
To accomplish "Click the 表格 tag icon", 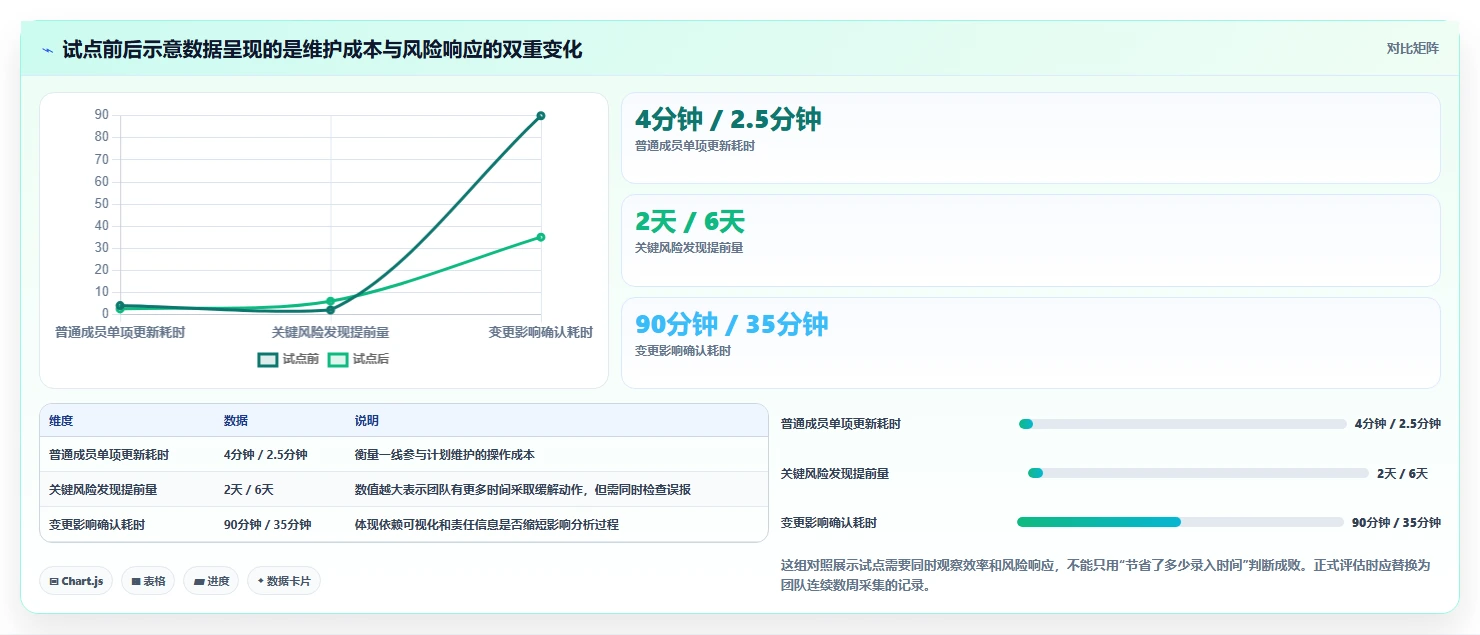I will (x=136, y=581).
